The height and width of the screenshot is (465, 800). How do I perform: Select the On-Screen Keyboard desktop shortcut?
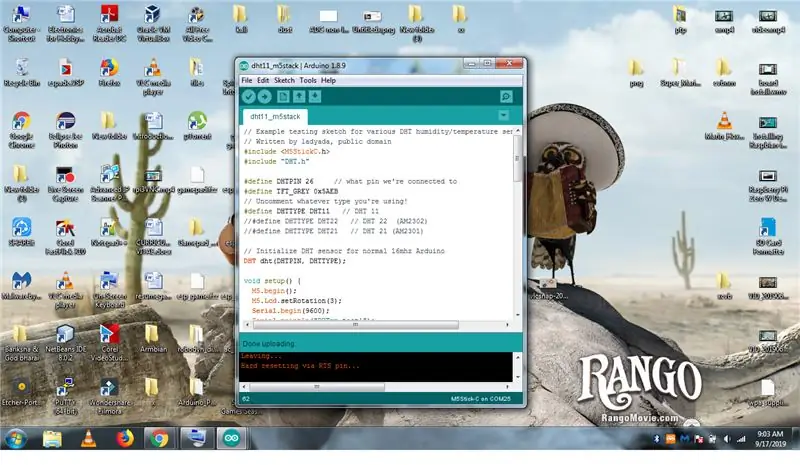[109, 290]
